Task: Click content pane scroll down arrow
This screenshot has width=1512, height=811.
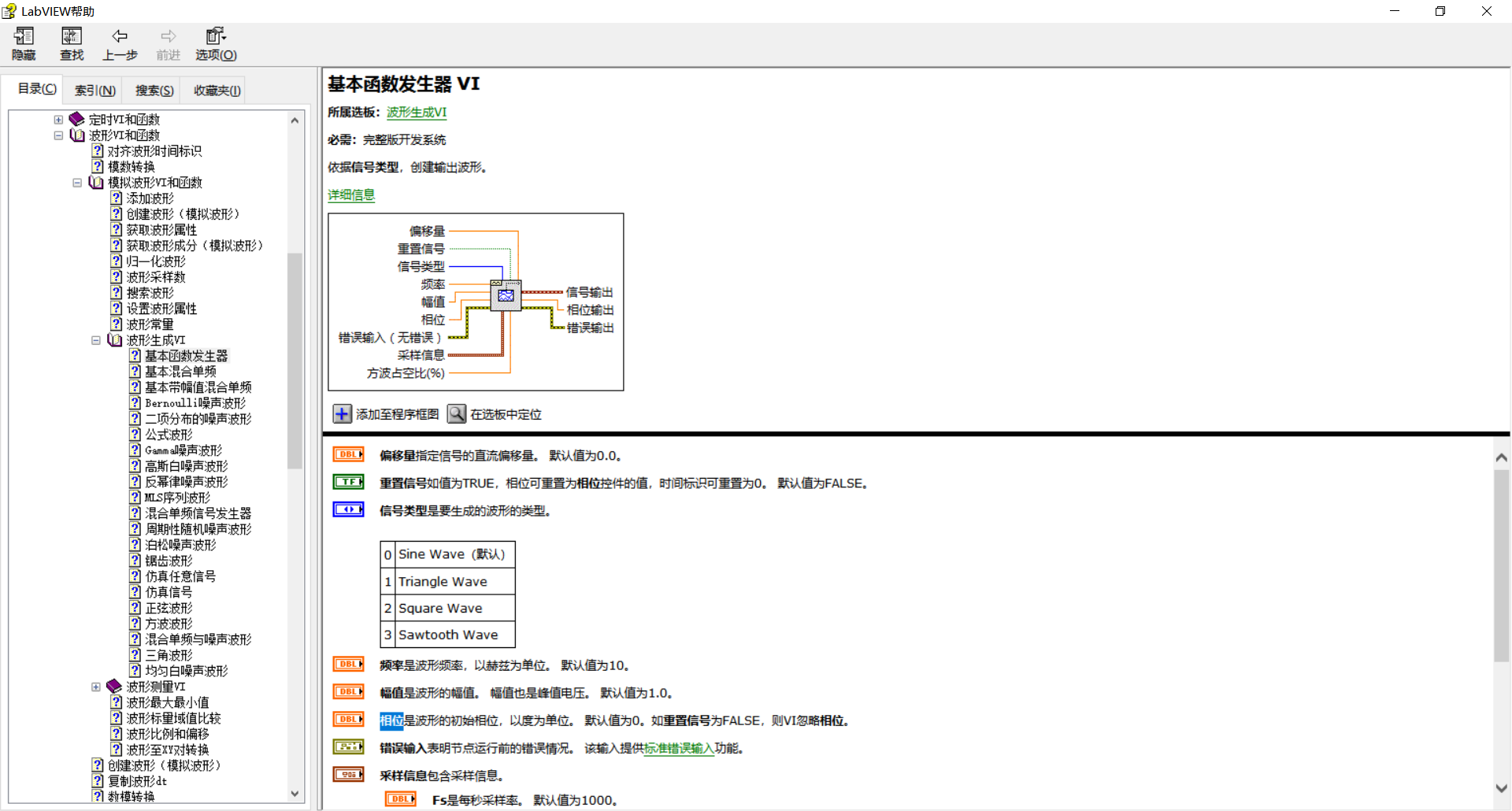Action: click(1502, 788)
